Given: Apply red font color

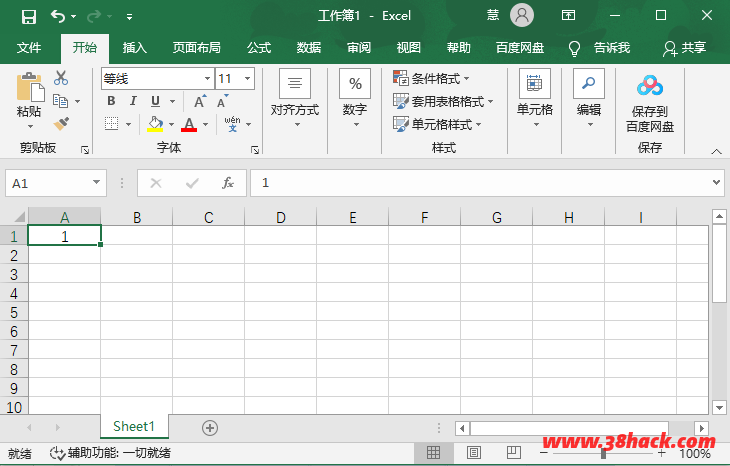Looking at the screenshot, I should point(189,124).
